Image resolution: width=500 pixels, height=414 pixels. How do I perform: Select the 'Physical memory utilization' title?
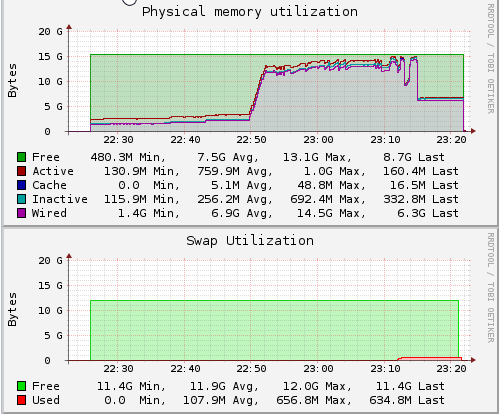[x=250, y=12]
